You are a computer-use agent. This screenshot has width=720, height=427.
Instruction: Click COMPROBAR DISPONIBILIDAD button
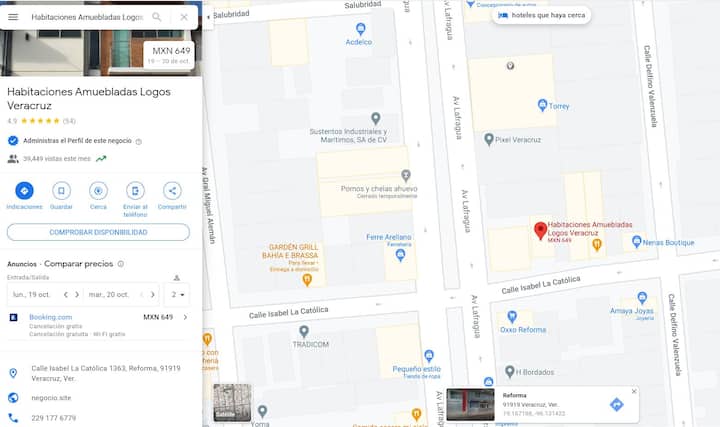tap(98, 232)
